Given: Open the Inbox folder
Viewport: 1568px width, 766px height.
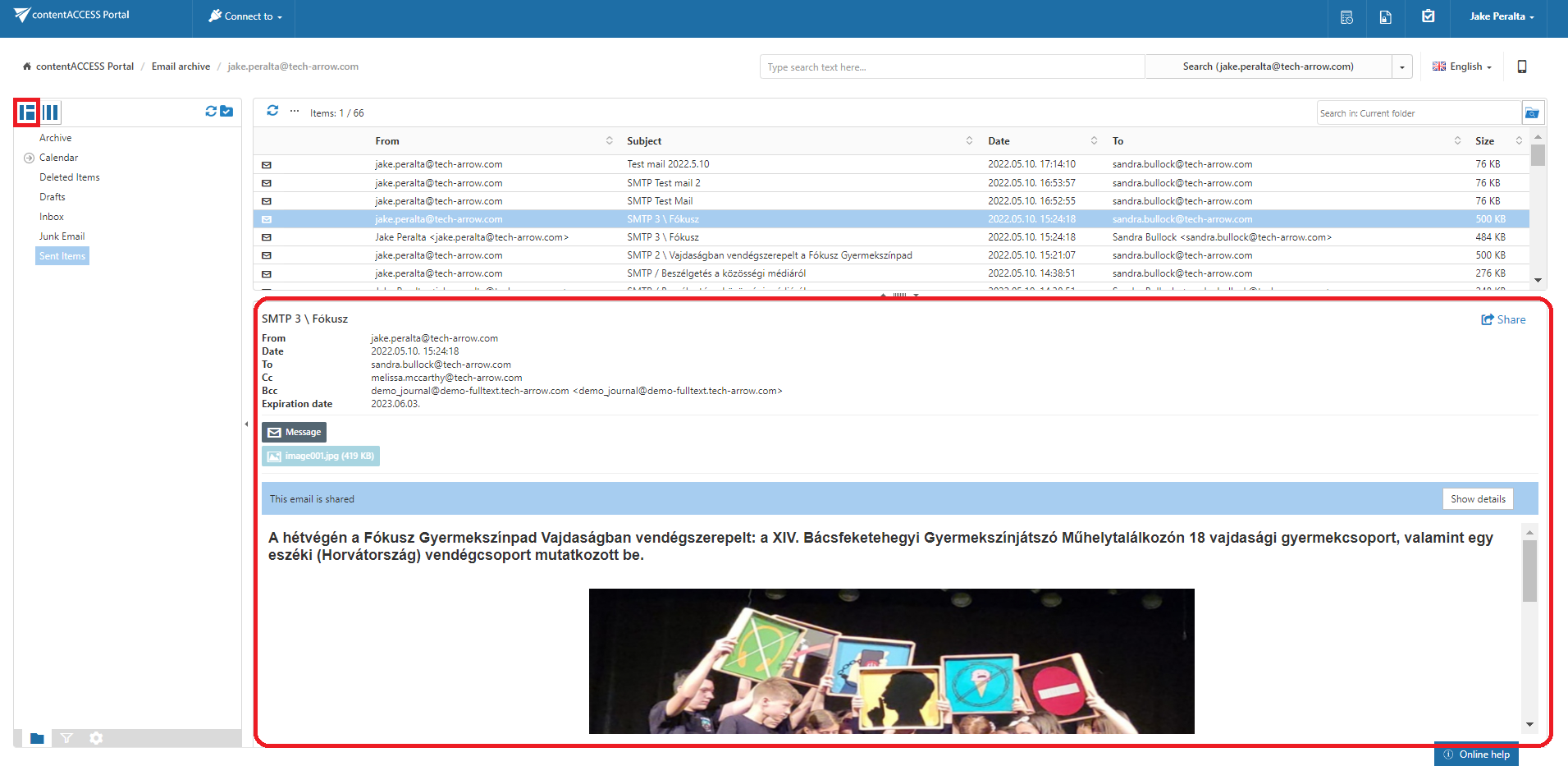Looking at the screenshot, I should 52,217.
